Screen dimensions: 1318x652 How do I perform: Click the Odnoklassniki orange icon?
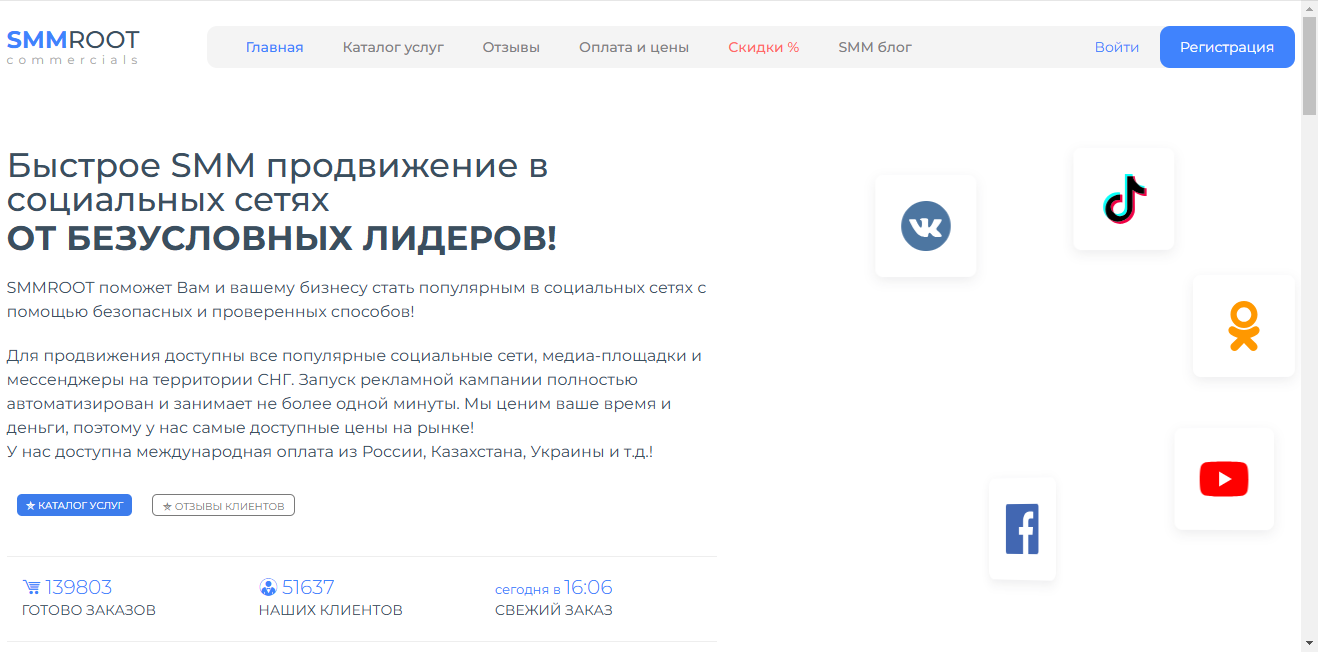point(1243,326)
